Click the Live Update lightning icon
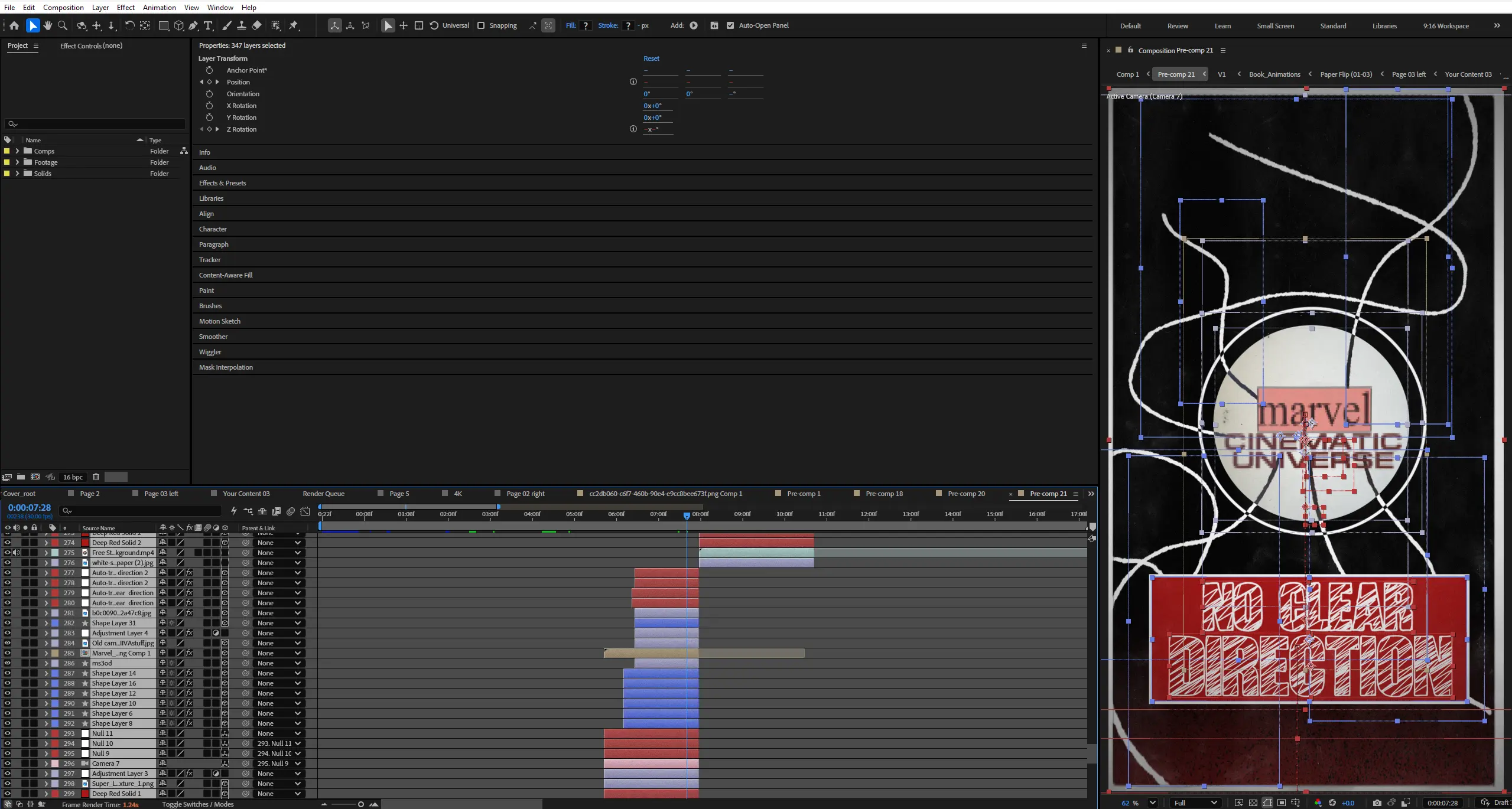Screen dimensions: 1512x809 [234, 511]
